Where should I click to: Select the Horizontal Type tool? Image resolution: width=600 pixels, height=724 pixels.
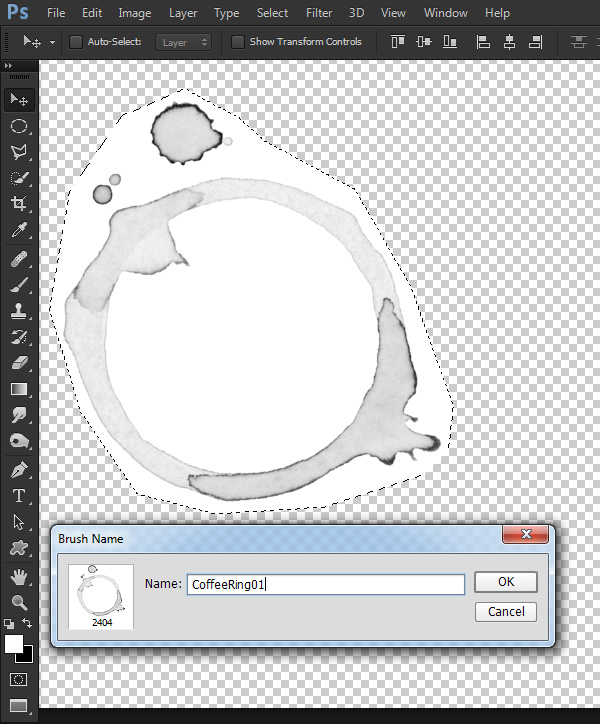pos(19,496)
